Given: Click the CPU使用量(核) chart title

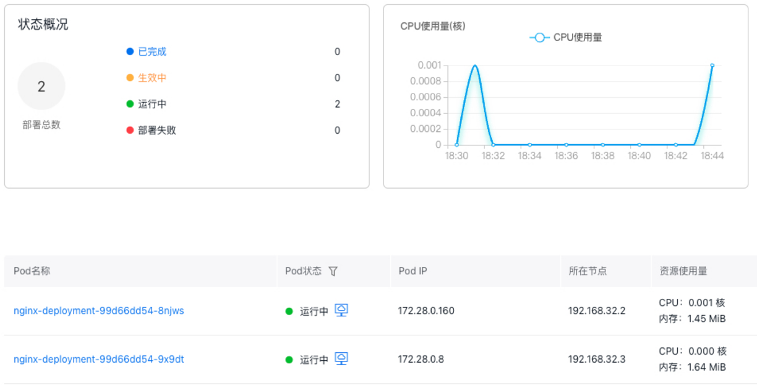Looking at the screenshot, I should [x=433, y=26].
